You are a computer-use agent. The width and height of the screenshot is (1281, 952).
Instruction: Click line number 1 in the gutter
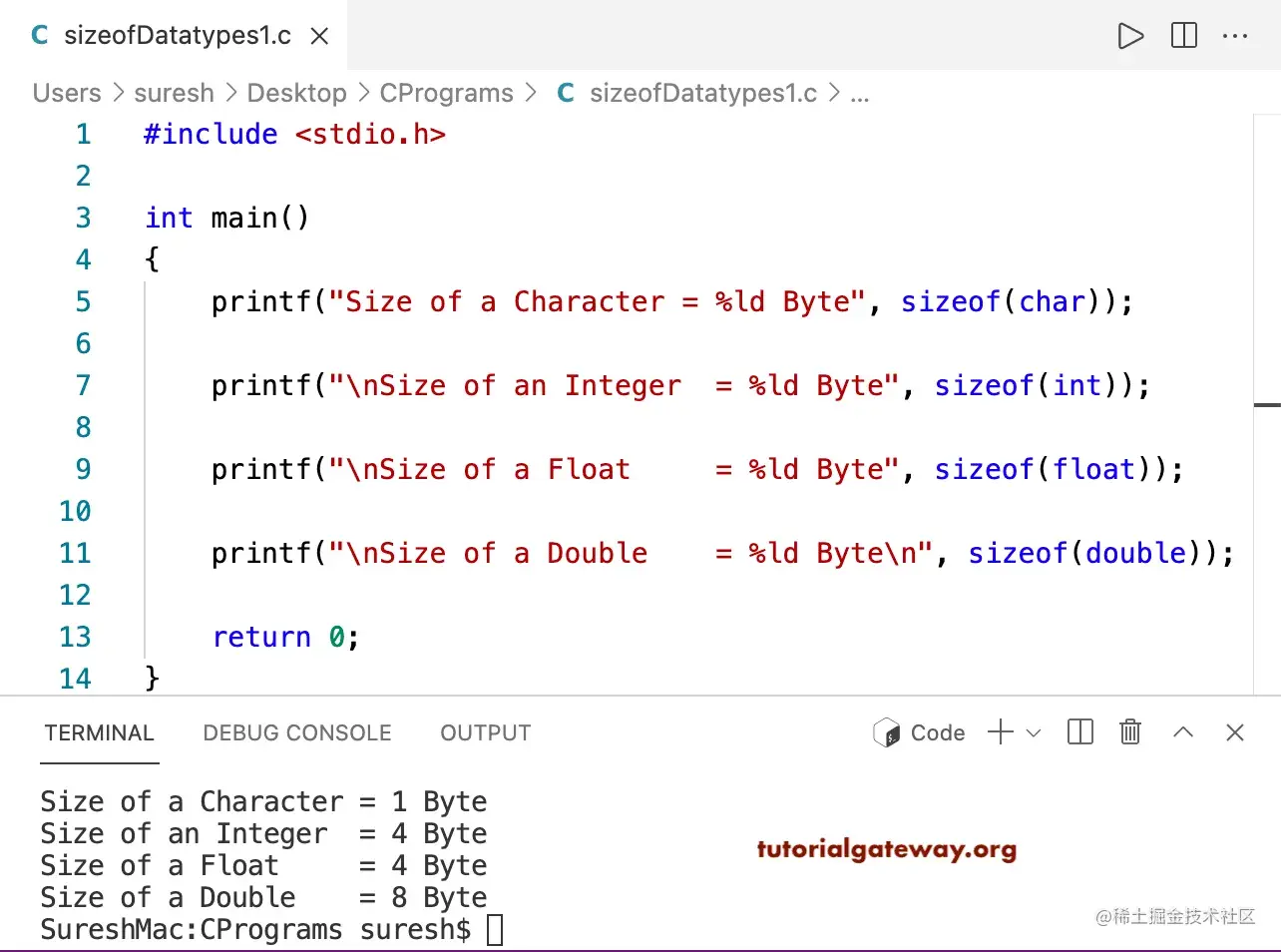pos(84,134)
